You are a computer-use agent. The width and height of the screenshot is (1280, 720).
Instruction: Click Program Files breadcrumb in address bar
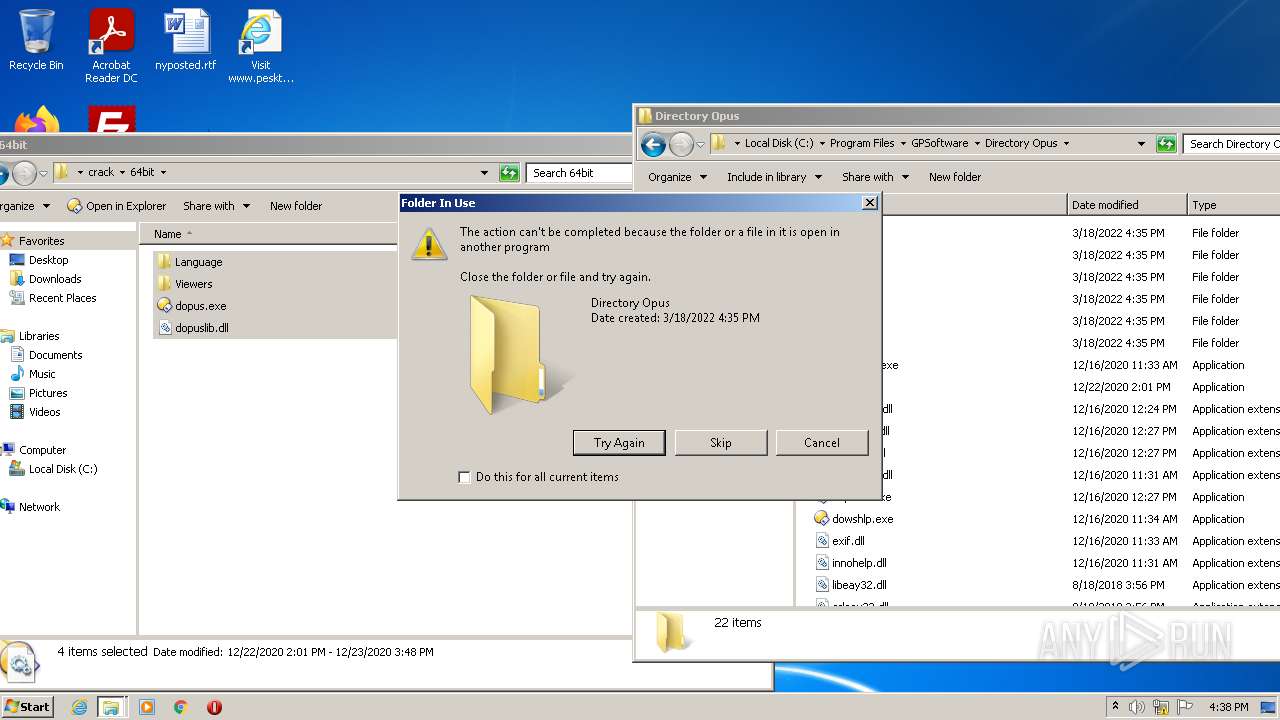click(862, 143)
